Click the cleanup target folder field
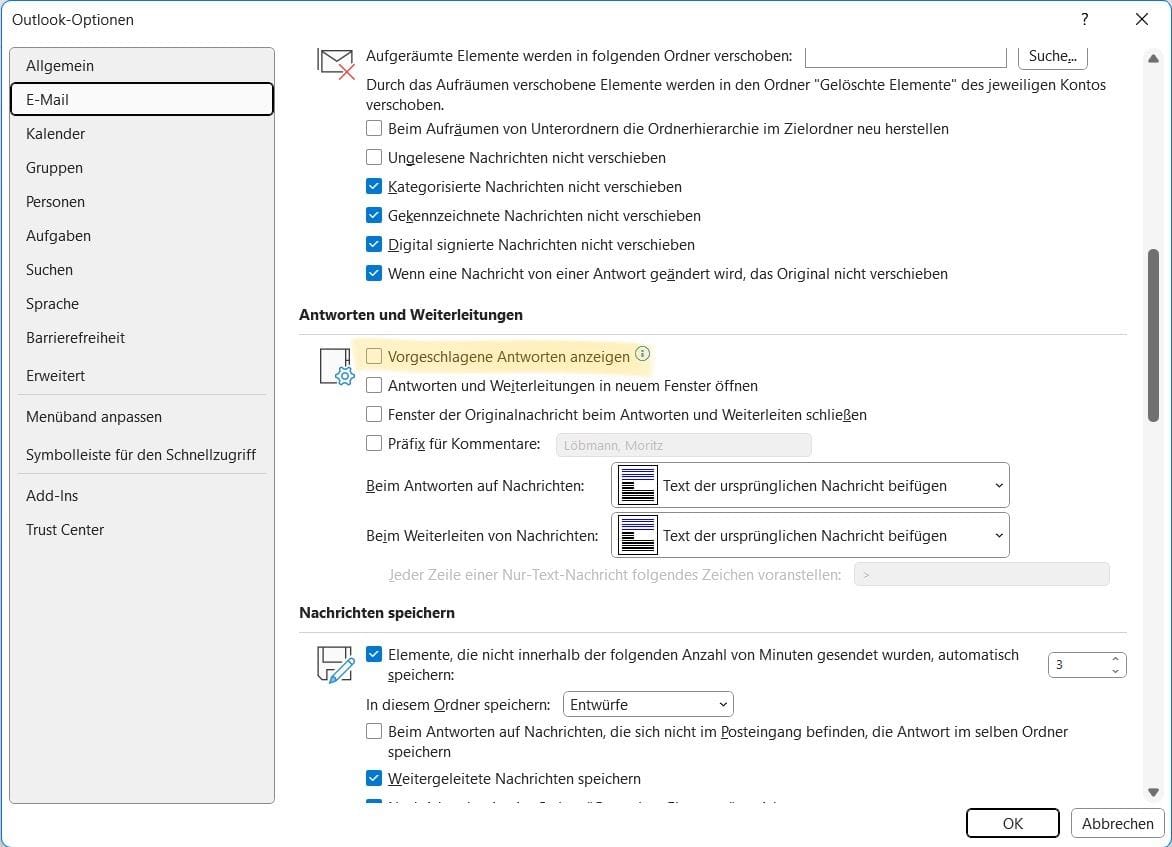The height and width of the screenshot is (847, 1172). pyautogui.click(x=906, y=57)
